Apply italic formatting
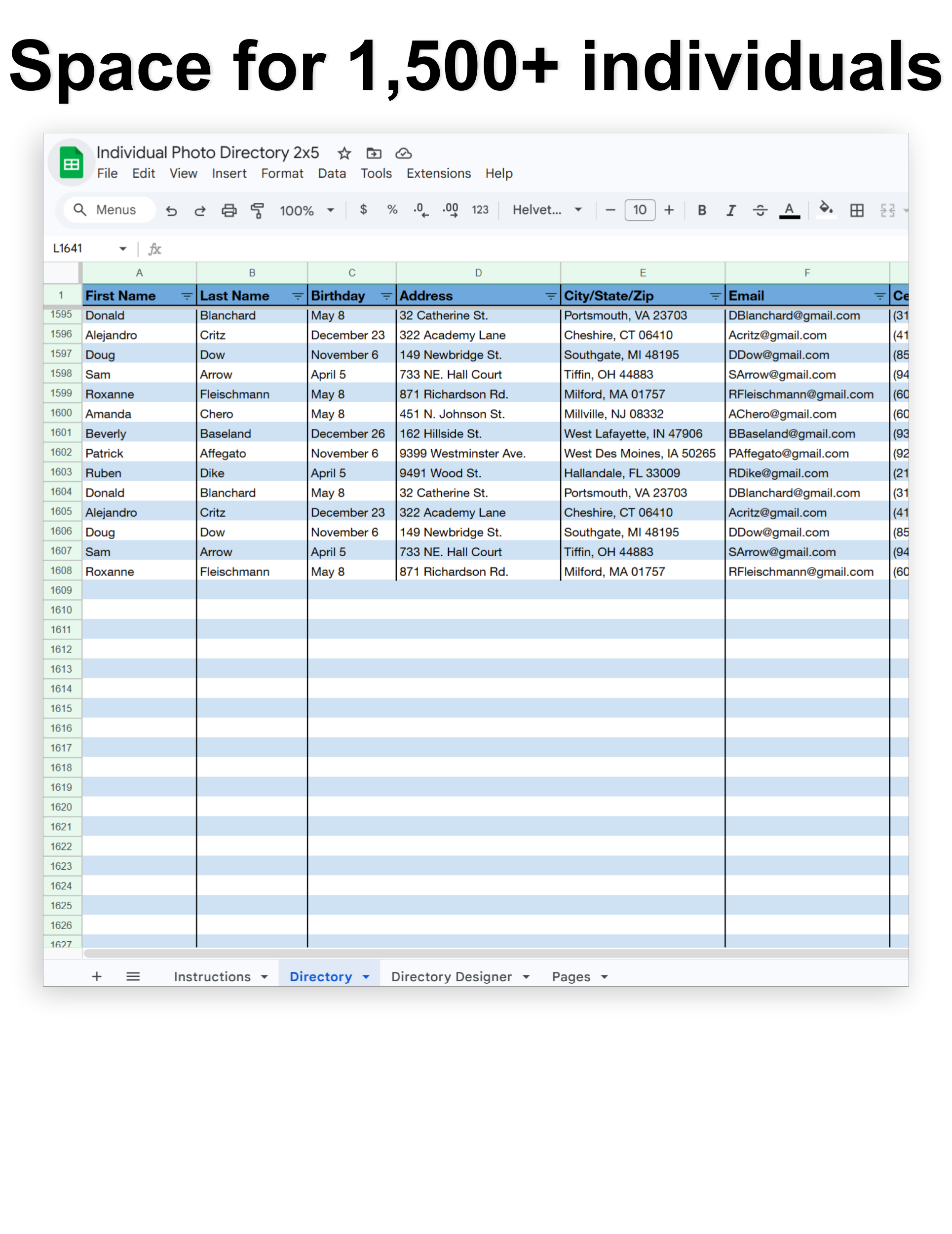The image size is (952, 1234). tap(731, 210)
